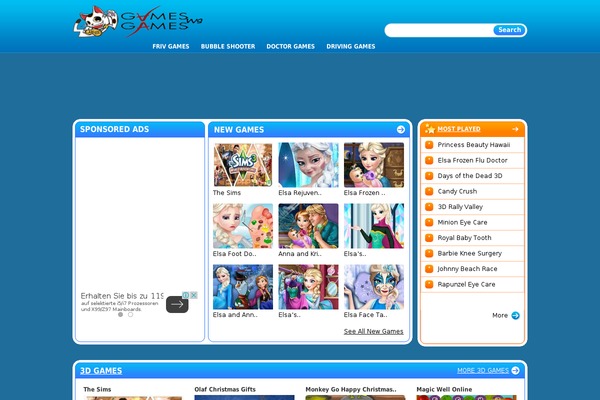This screenshot has width=600, height=400.
Task: Click the Elsa Frozen Flu Doctor text
Action: tap(473, 160)
